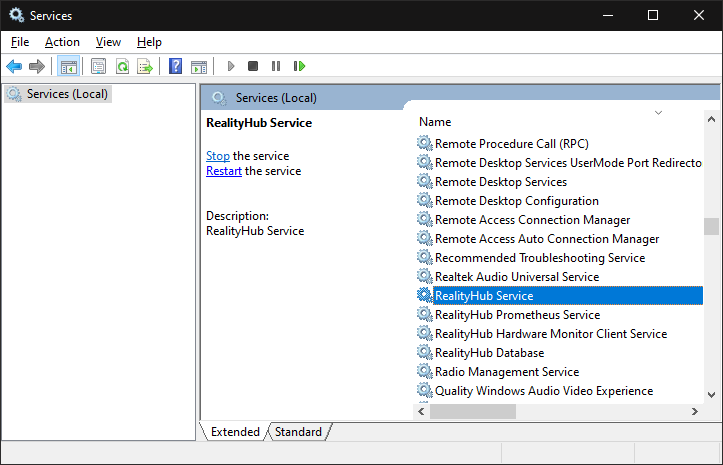Open the Help toolbar icon
The image size is (723, 465).
click(x=175, y=67)
